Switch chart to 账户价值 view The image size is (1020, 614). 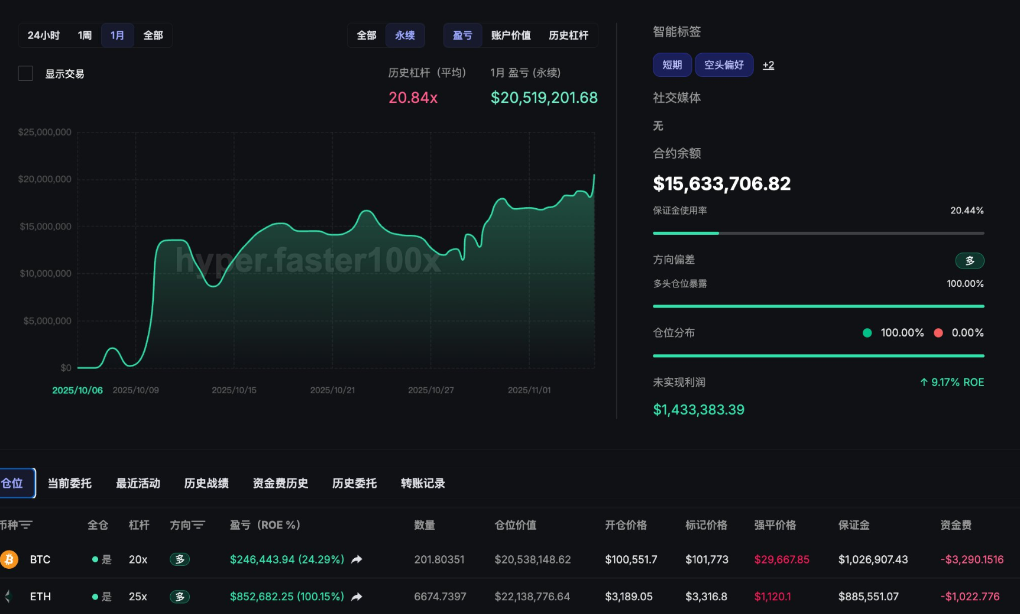[511, 35]
